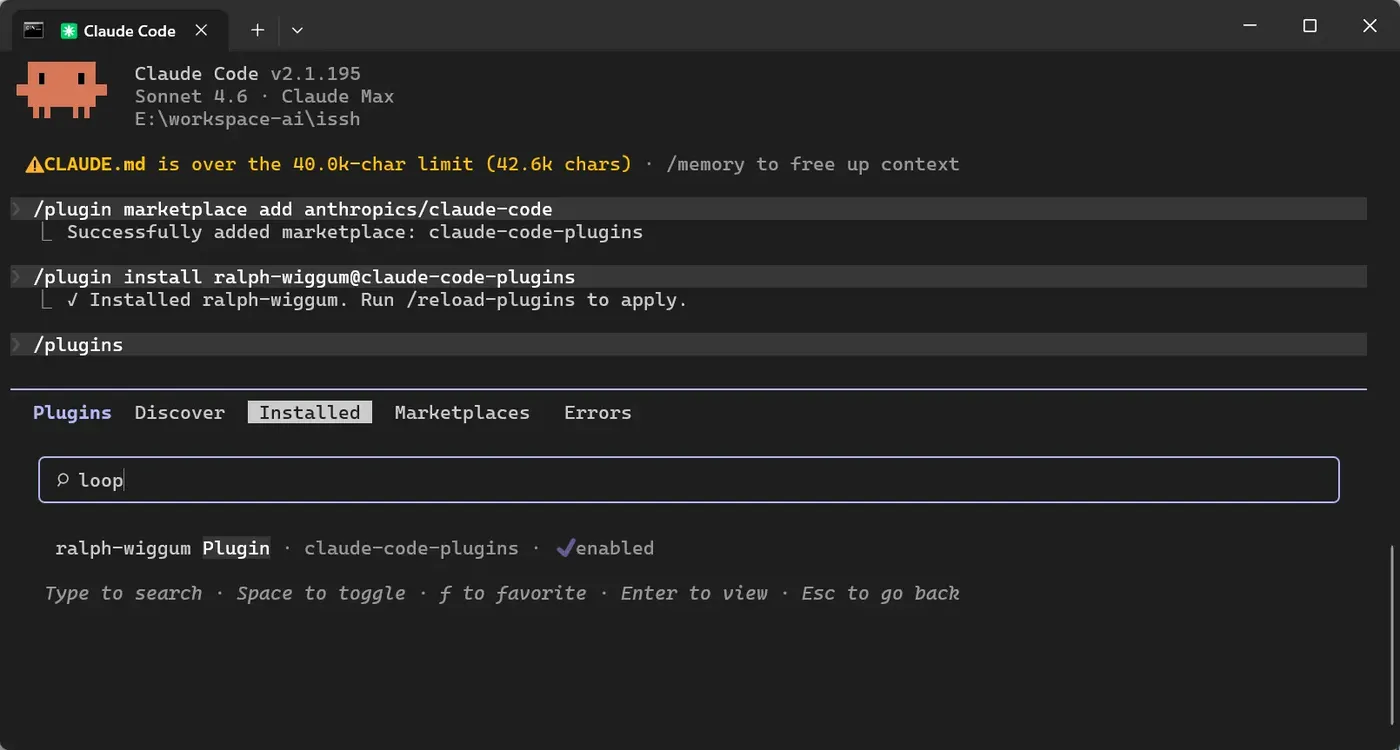This screenshot has width=1400, height=750.
Task: Click the /plugin install command chevron
Action: coord(17,277)
